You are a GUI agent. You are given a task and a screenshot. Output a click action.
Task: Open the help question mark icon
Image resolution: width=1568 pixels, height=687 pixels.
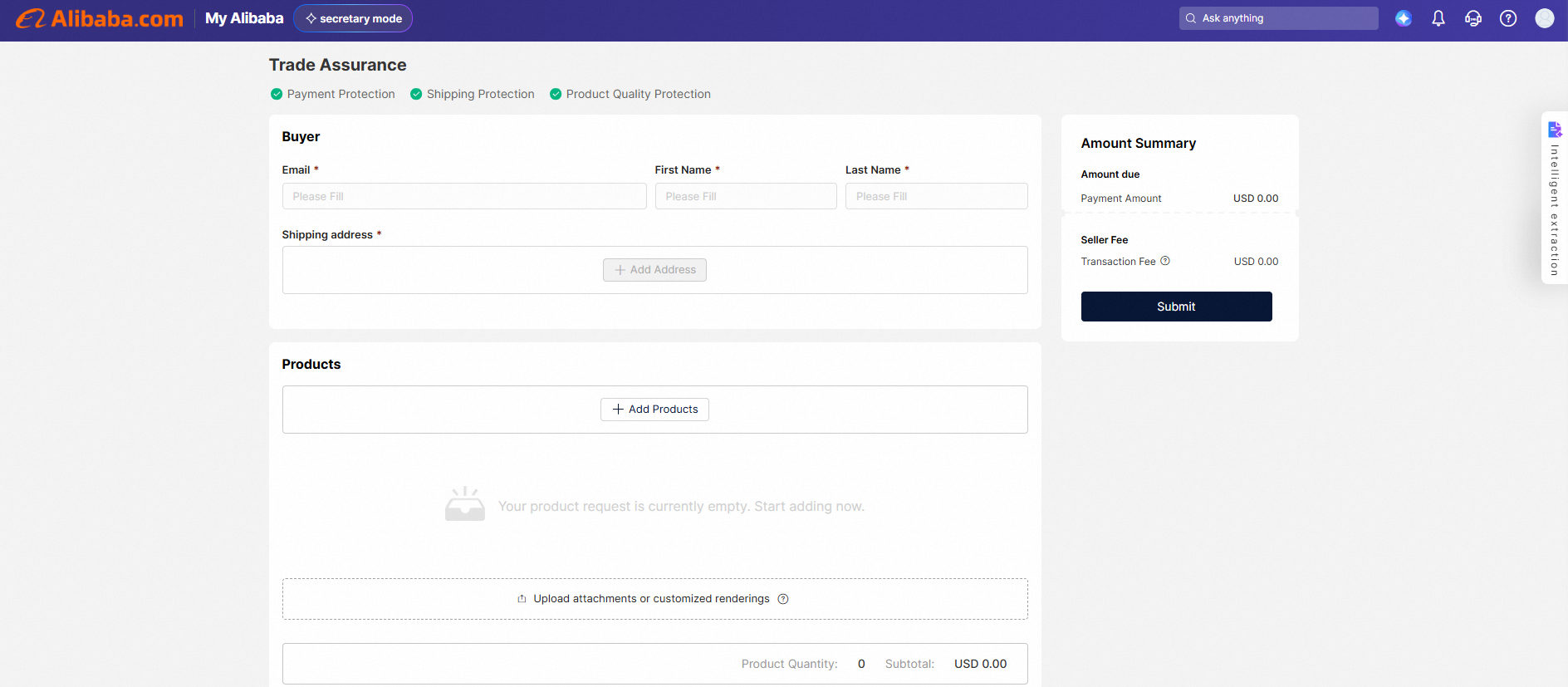[x=1508, y=18]
